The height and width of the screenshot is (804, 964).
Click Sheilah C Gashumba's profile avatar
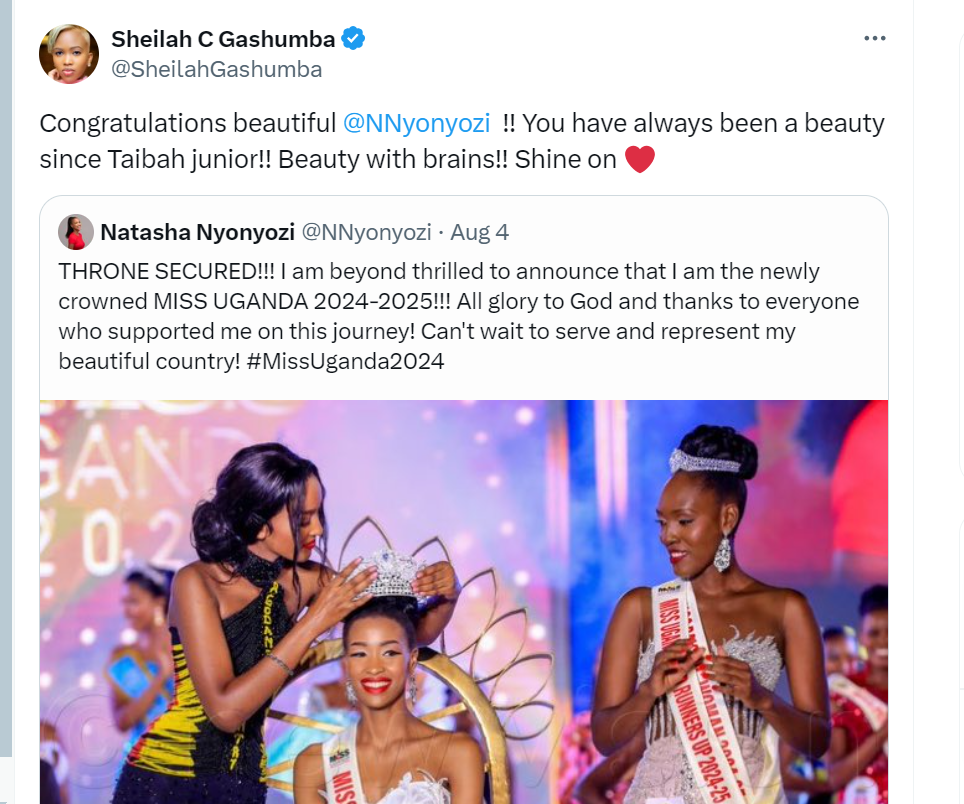[x=68, y=54]
